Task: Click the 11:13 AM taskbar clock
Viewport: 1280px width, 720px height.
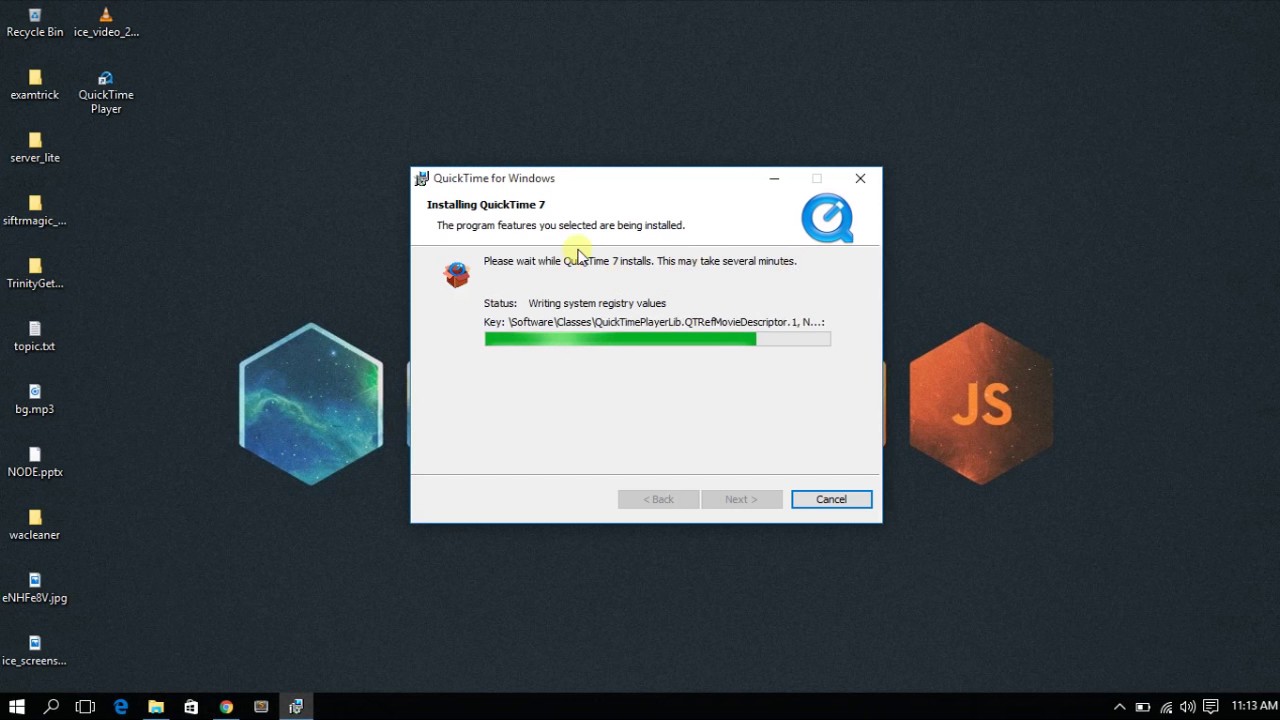Action: click(1254, 707)
